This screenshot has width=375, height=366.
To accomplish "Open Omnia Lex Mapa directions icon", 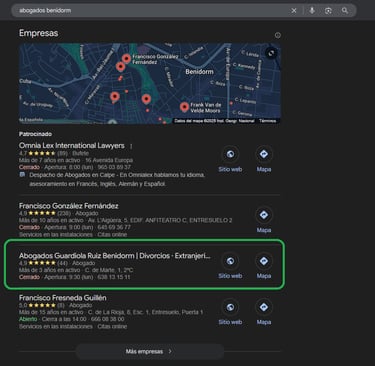I will tap(264, 154).
